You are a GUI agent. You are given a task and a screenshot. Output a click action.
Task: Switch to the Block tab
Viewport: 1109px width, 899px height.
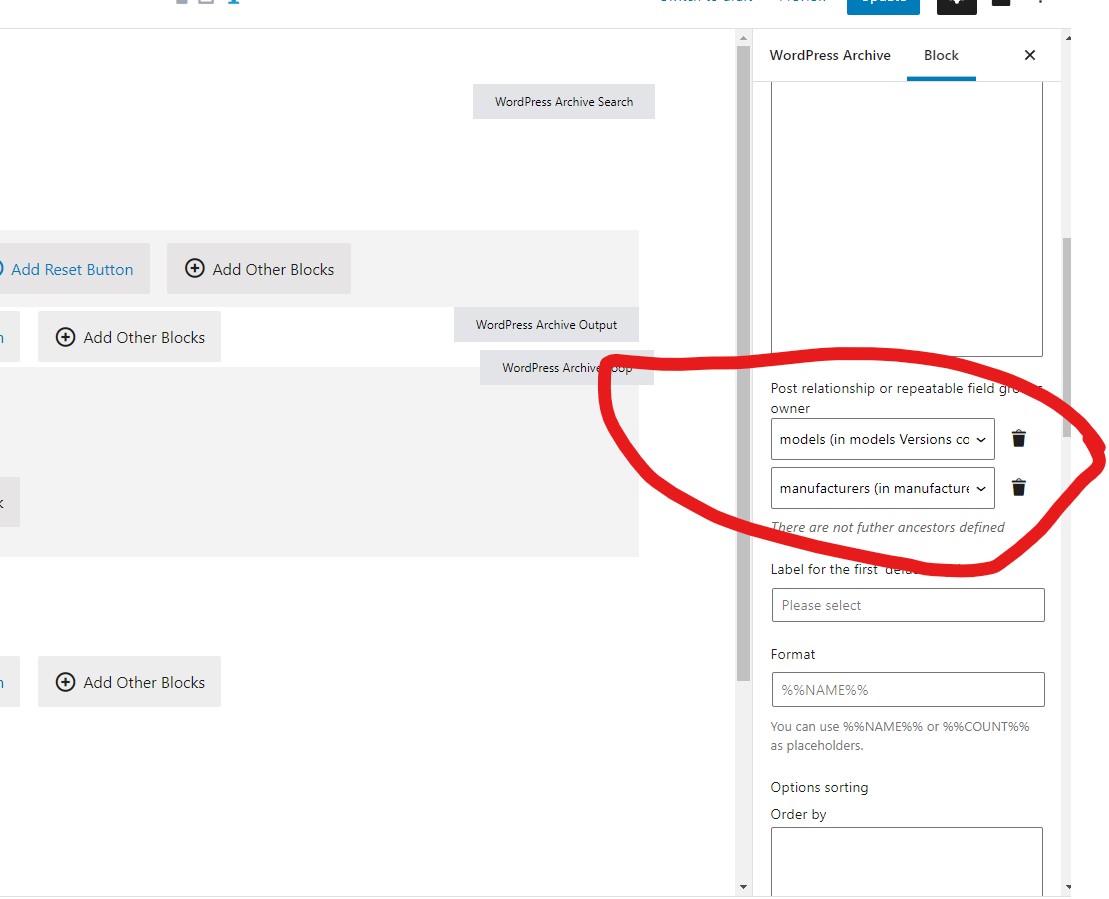click(941, 55)
